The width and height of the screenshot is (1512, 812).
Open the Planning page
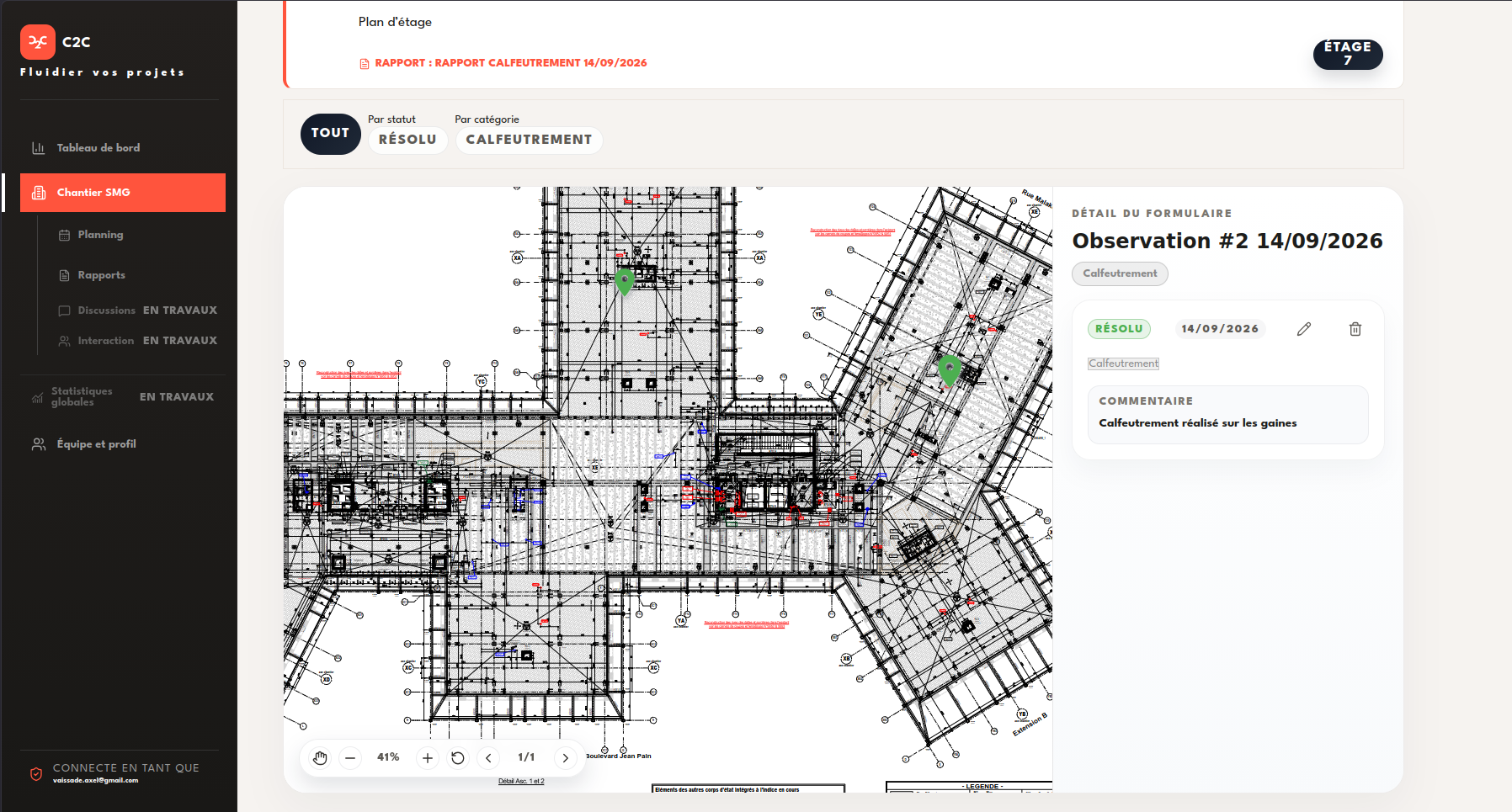pyautogui.click(x=100, y=235)
